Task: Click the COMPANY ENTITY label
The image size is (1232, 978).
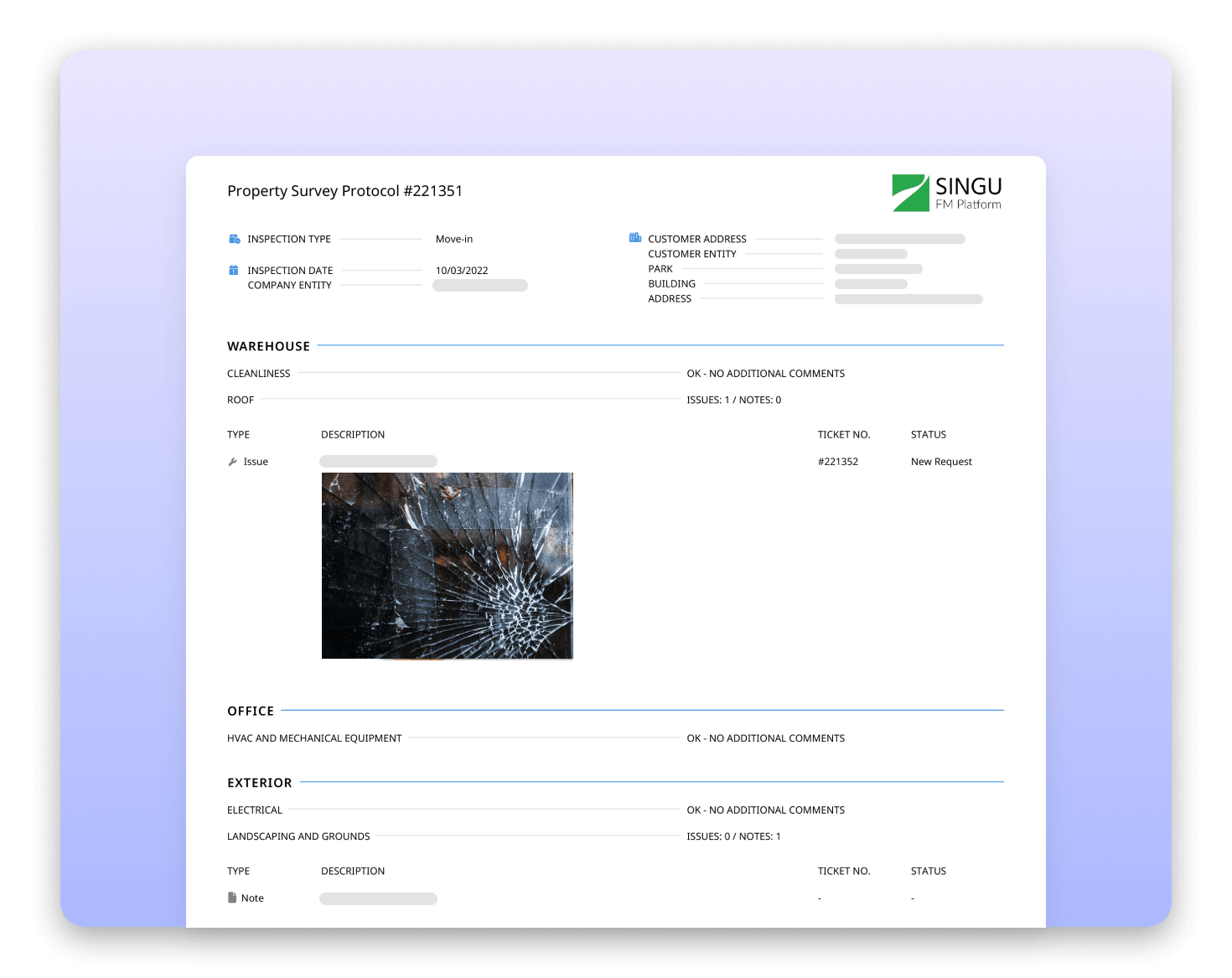Action: tap(290, 285)
